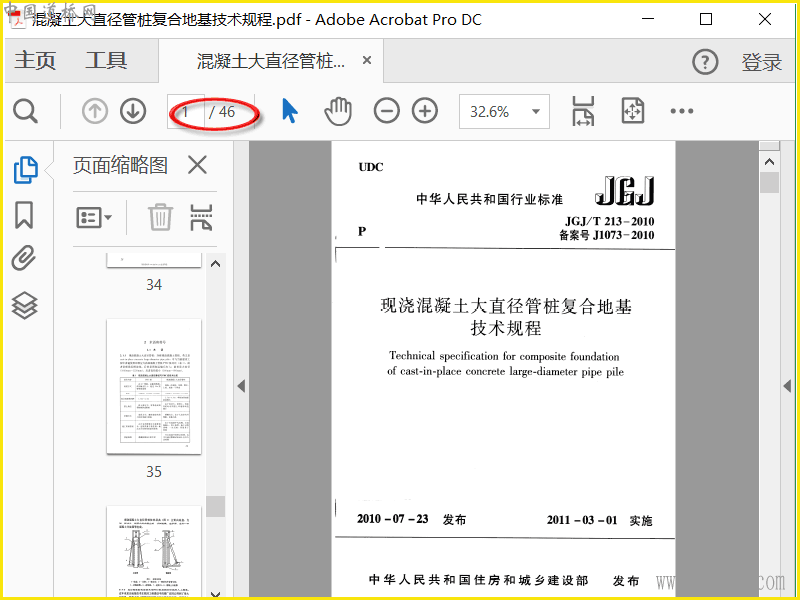The width and height of the screenshot is (800, 600).
Task: Open the bookmarks panel icon
Action: pyautogui.click(x=24, y=215)
